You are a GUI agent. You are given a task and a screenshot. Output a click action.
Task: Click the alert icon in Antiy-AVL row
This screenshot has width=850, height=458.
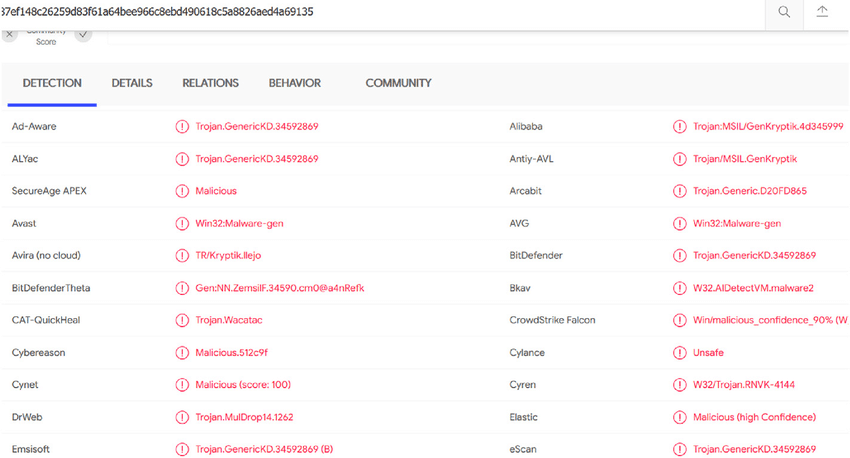pos(679,159)
